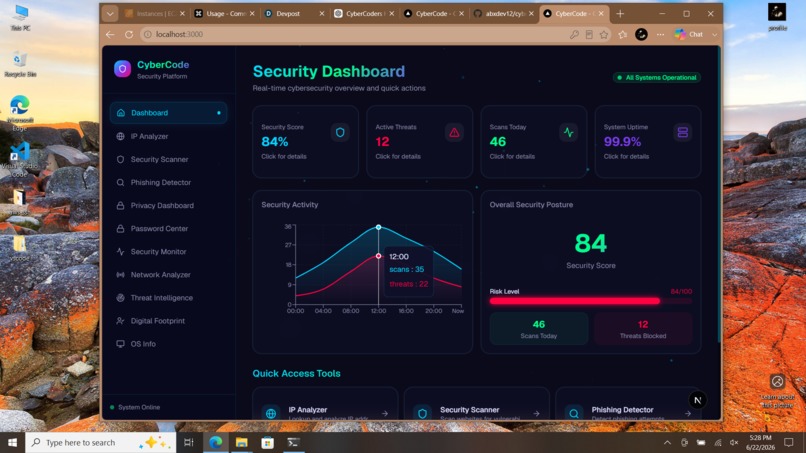Click the globe icon on IP Analyzer tool card

(271, 413)
